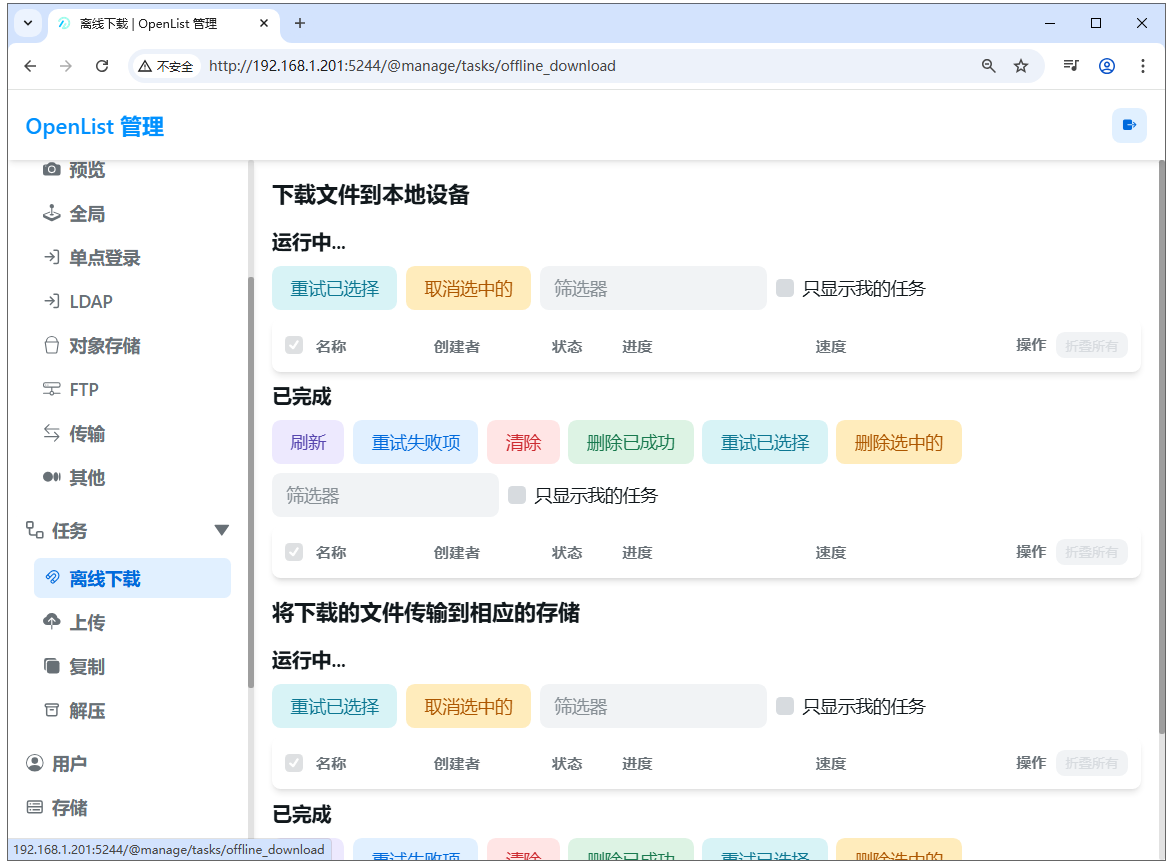Click 折叠所有 in the 运行中 table
This screenshot has height=868, width=1173.
[x=1091, y=345]
